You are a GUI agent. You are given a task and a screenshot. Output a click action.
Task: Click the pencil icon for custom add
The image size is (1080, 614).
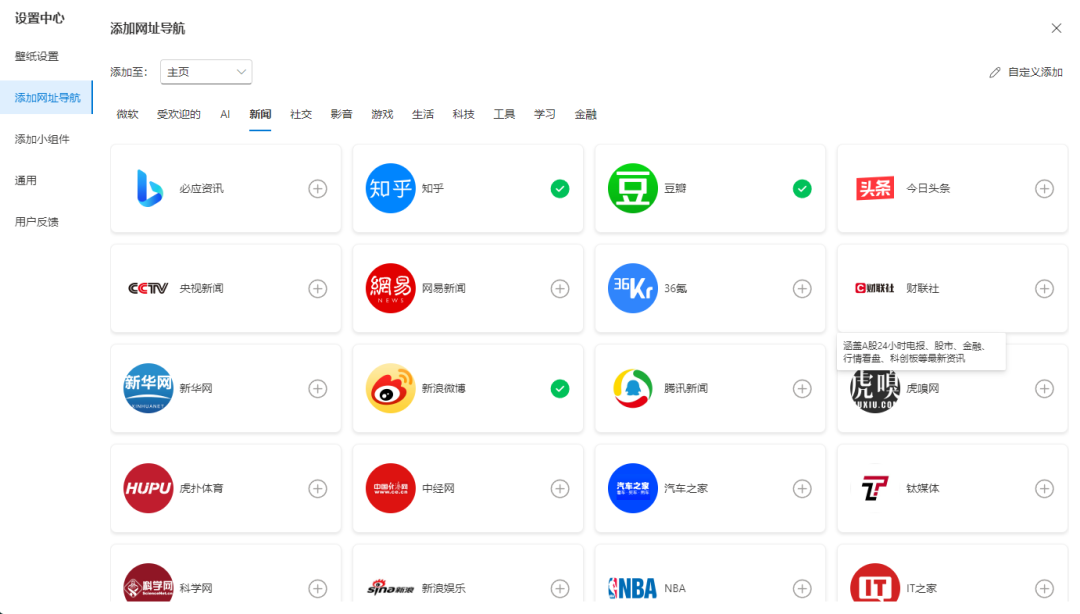point(995,72)
